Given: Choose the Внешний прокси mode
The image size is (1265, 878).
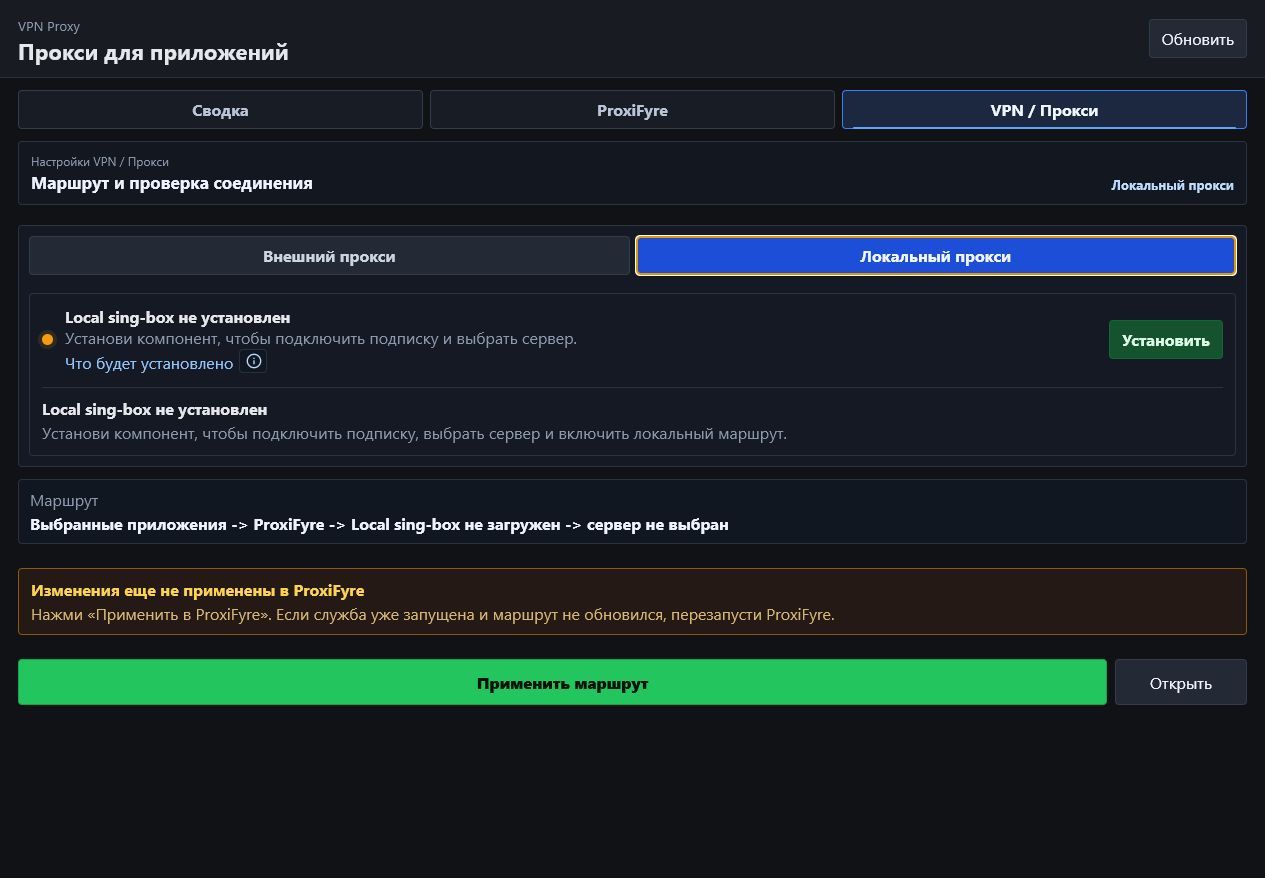Looking at the screenshot, I should click(329, 256).
